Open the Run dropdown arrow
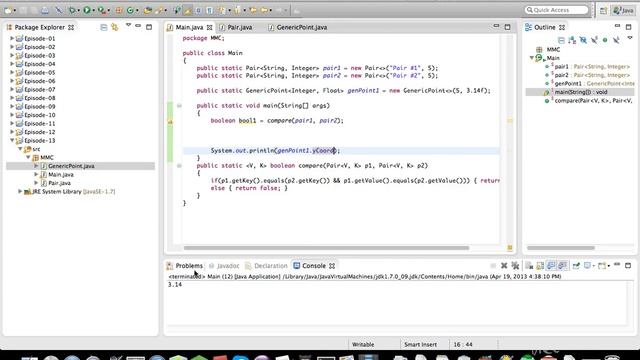This screenshot has width=640, height=360. tap(93, 10)
